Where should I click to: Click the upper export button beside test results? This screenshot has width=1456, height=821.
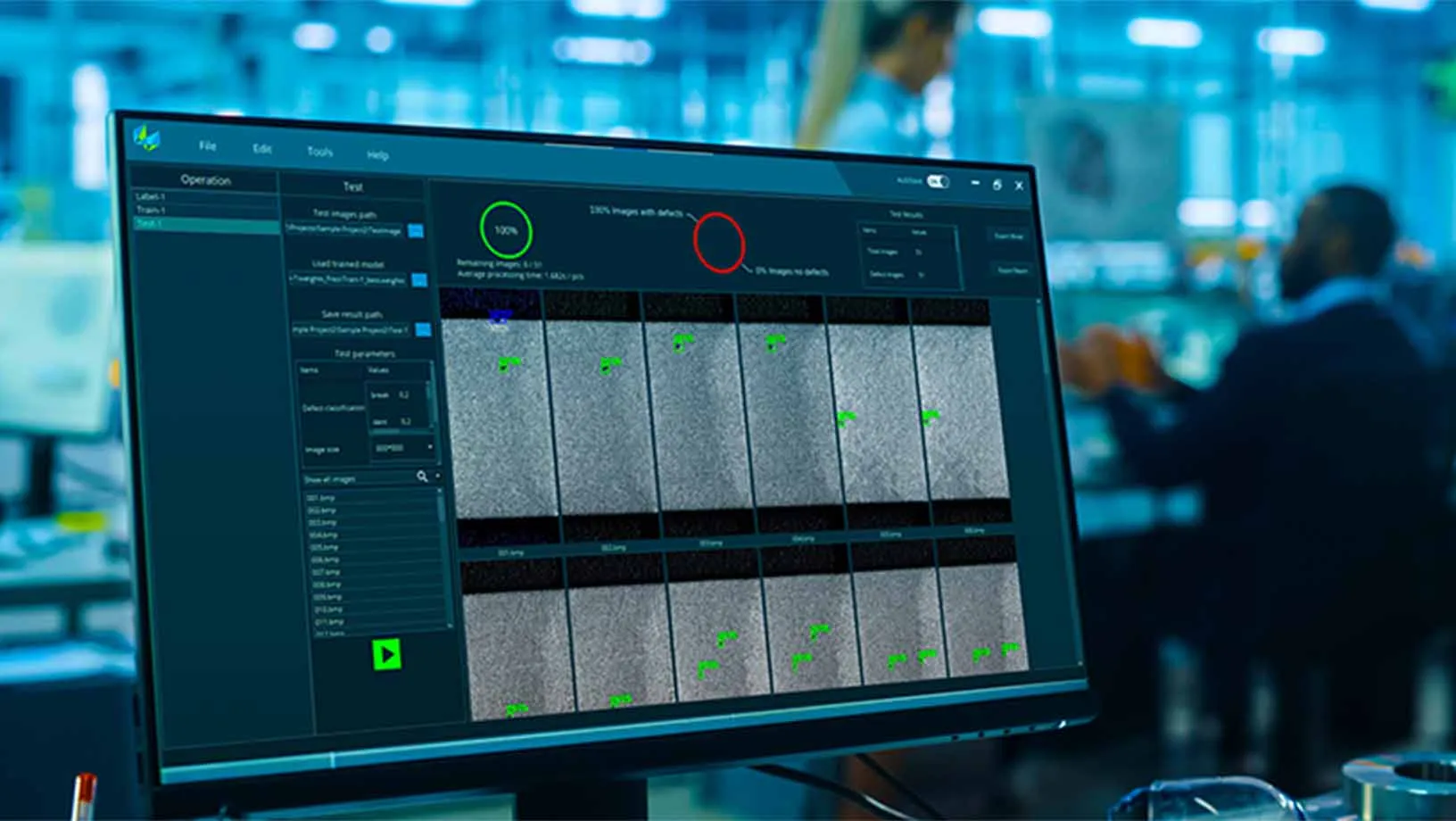[1009, 236]
